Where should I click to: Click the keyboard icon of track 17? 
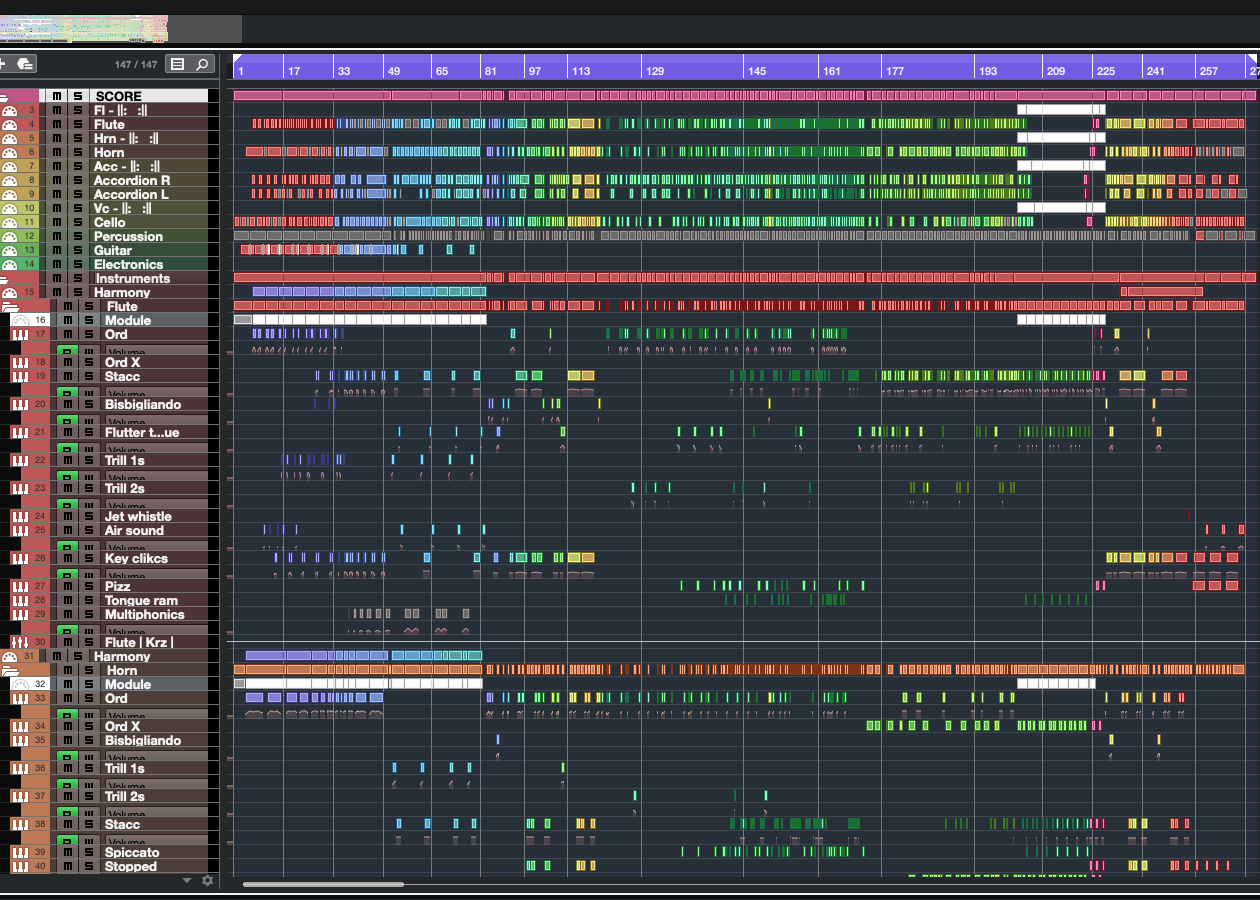pos(19,335)
